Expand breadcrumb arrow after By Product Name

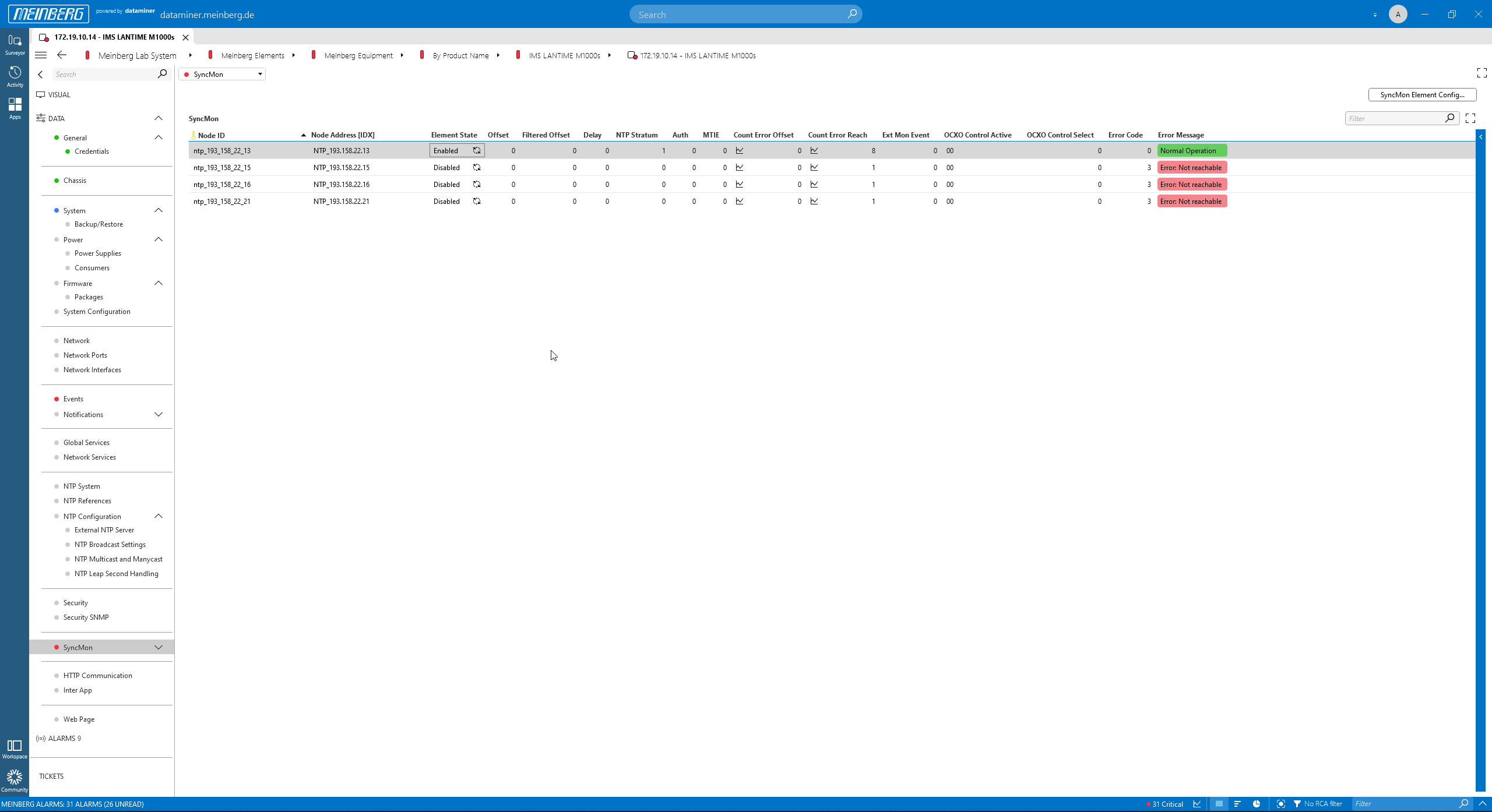pos(498,55)
